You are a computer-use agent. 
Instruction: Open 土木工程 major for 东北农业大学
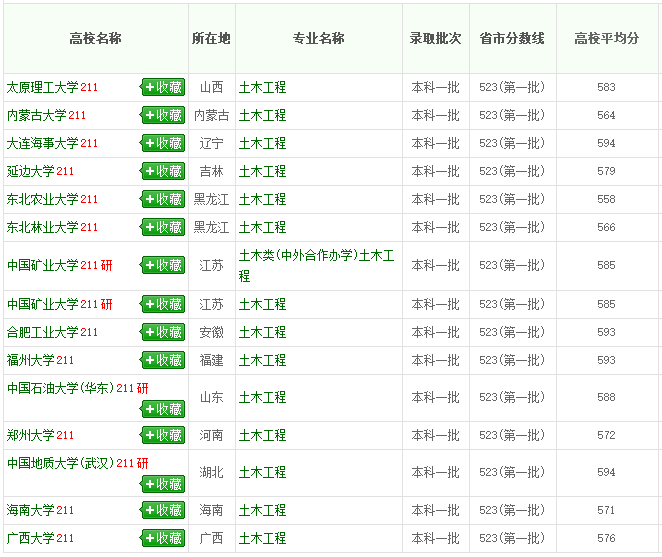click(262, 199)
